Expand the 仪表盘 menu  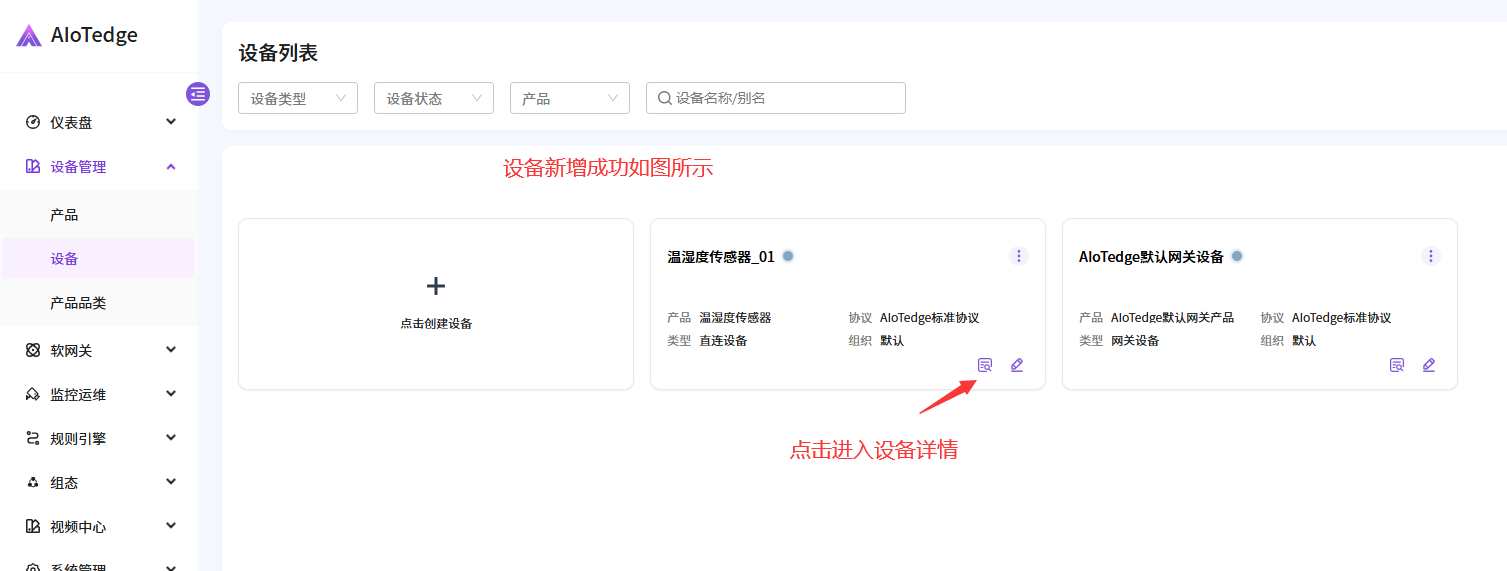tap(100, 122)
